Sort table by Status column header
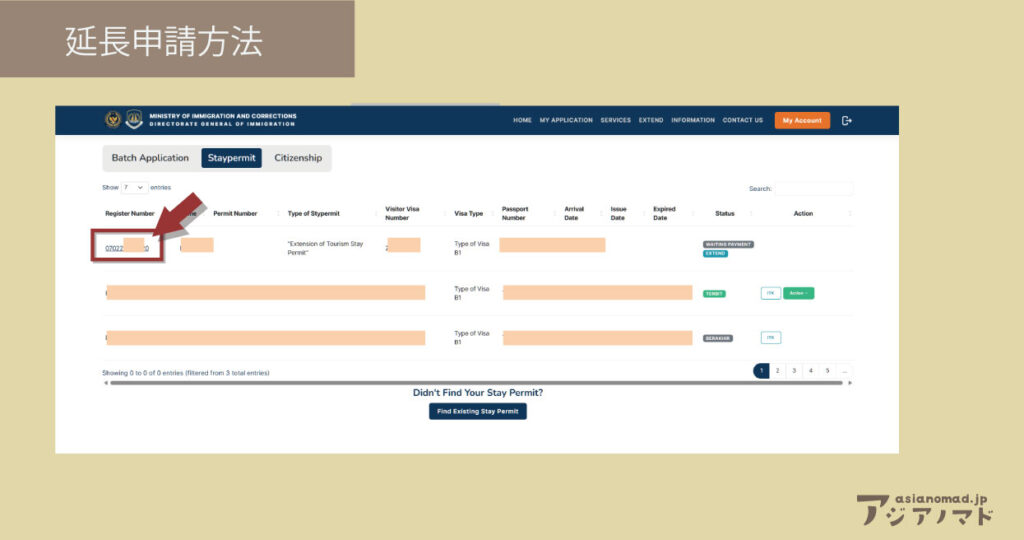 (x=725, y=213)
